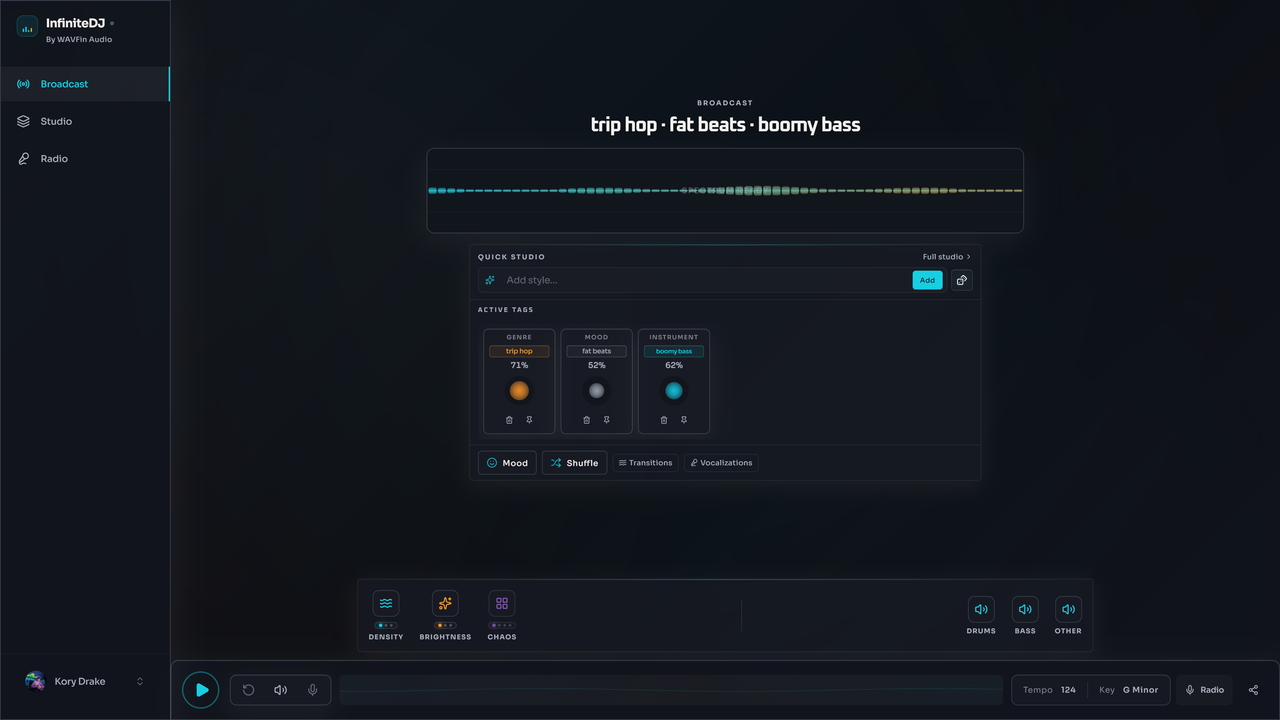Adjust the orange trip hop weight knob
This screenshot has height=720, width=1280.
tap(519, 391)
